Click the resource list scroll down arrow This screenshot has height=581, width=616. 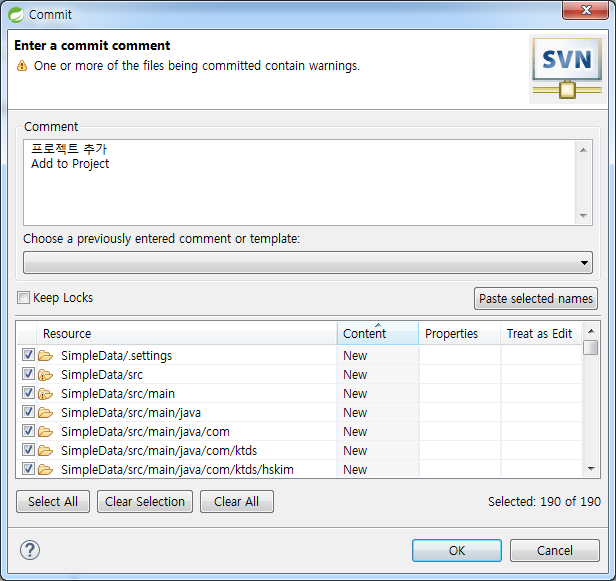[591, 469]
